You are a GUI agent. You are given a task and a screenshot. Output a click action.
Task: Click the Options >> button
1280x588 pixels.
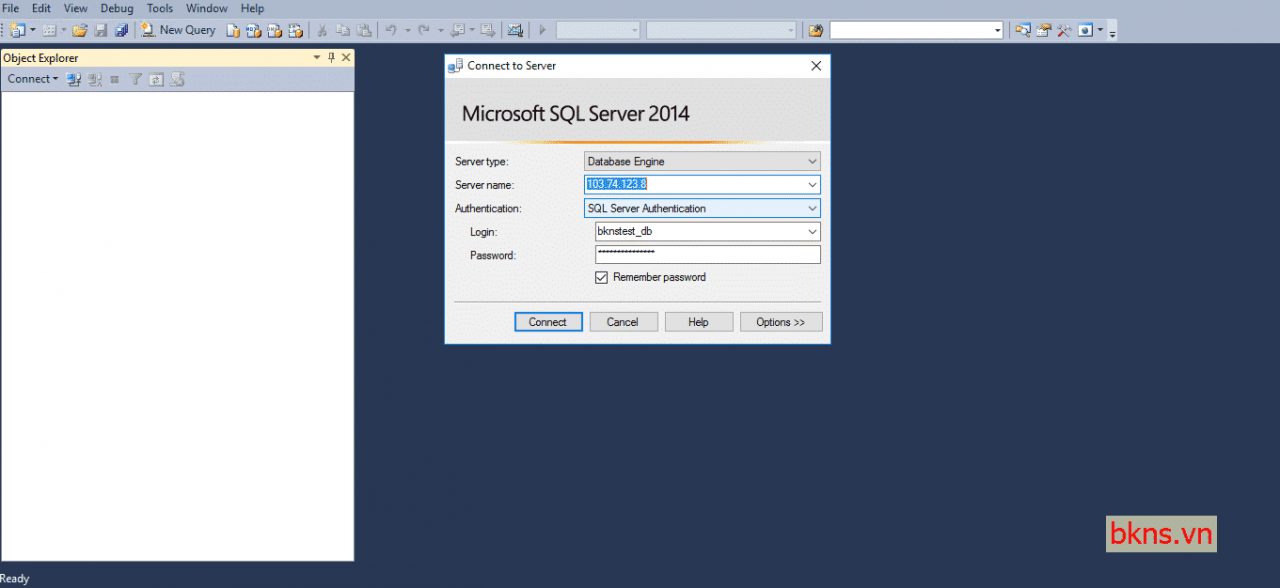pyautogui.click(x=781, y=322)
